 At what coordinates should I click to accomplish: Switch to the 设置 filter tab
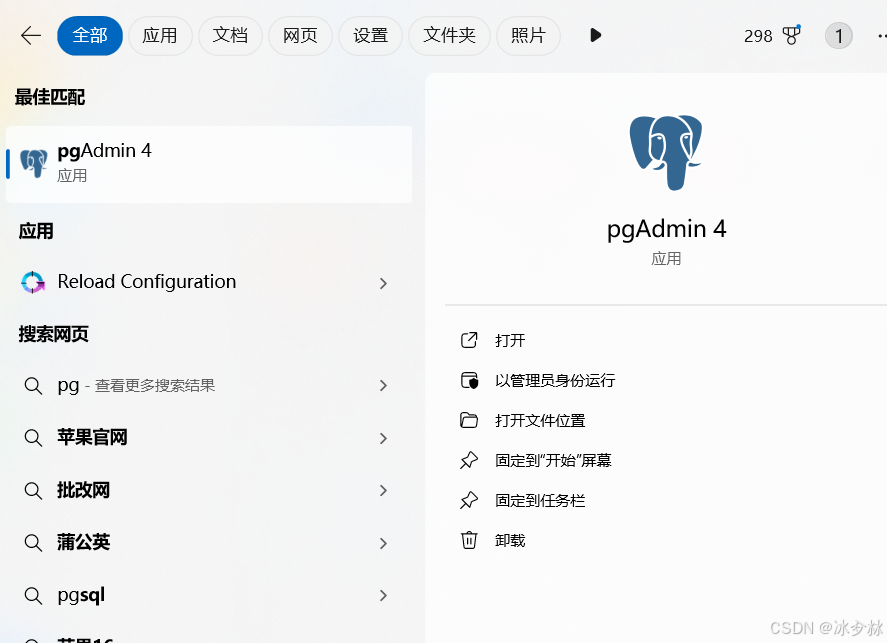tap(371, 36)
